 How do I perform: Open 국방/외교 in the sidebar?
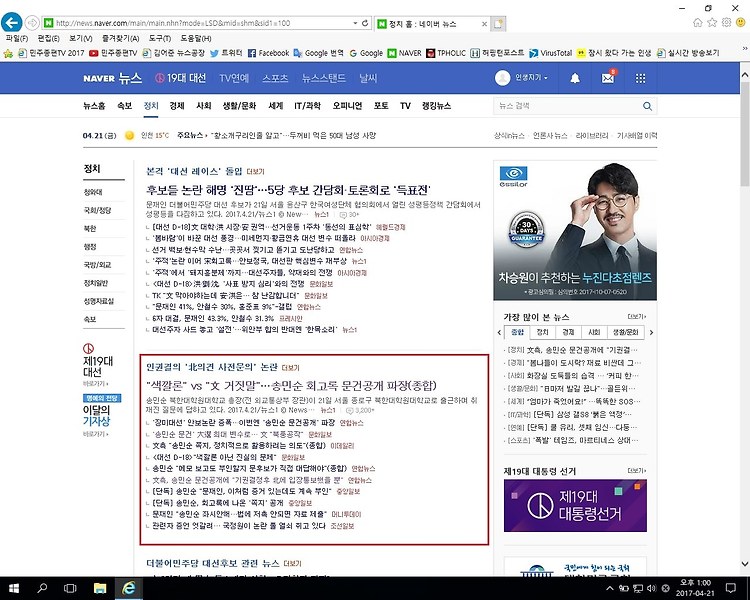click(x=98, y=265)
